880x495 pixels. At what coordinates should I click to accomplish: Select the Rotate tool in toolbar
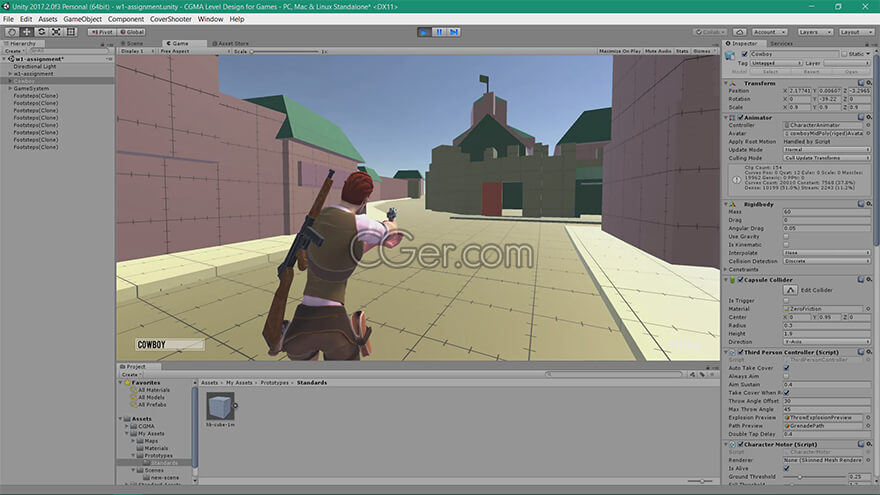pos(41,32)
